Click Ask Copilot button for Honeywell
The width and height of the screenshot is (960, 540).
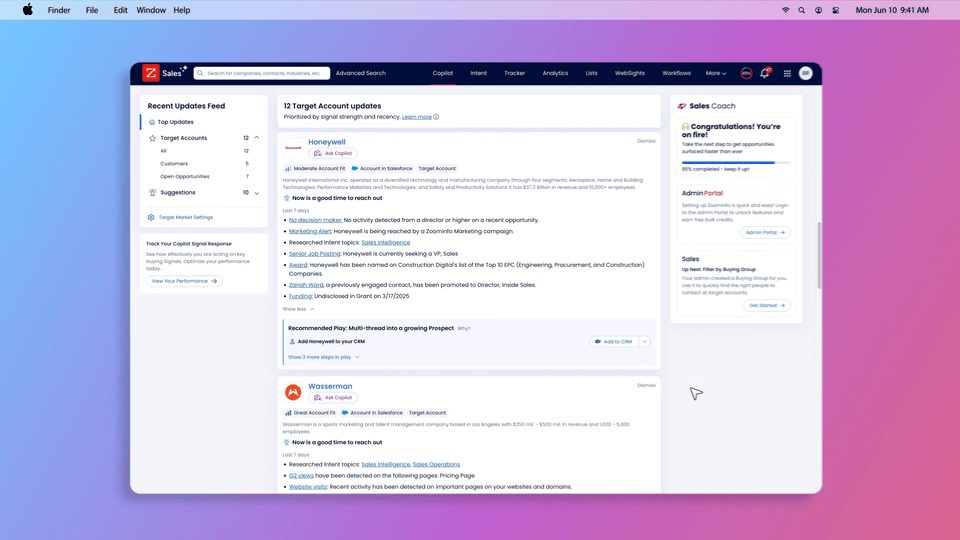(333, 154)
